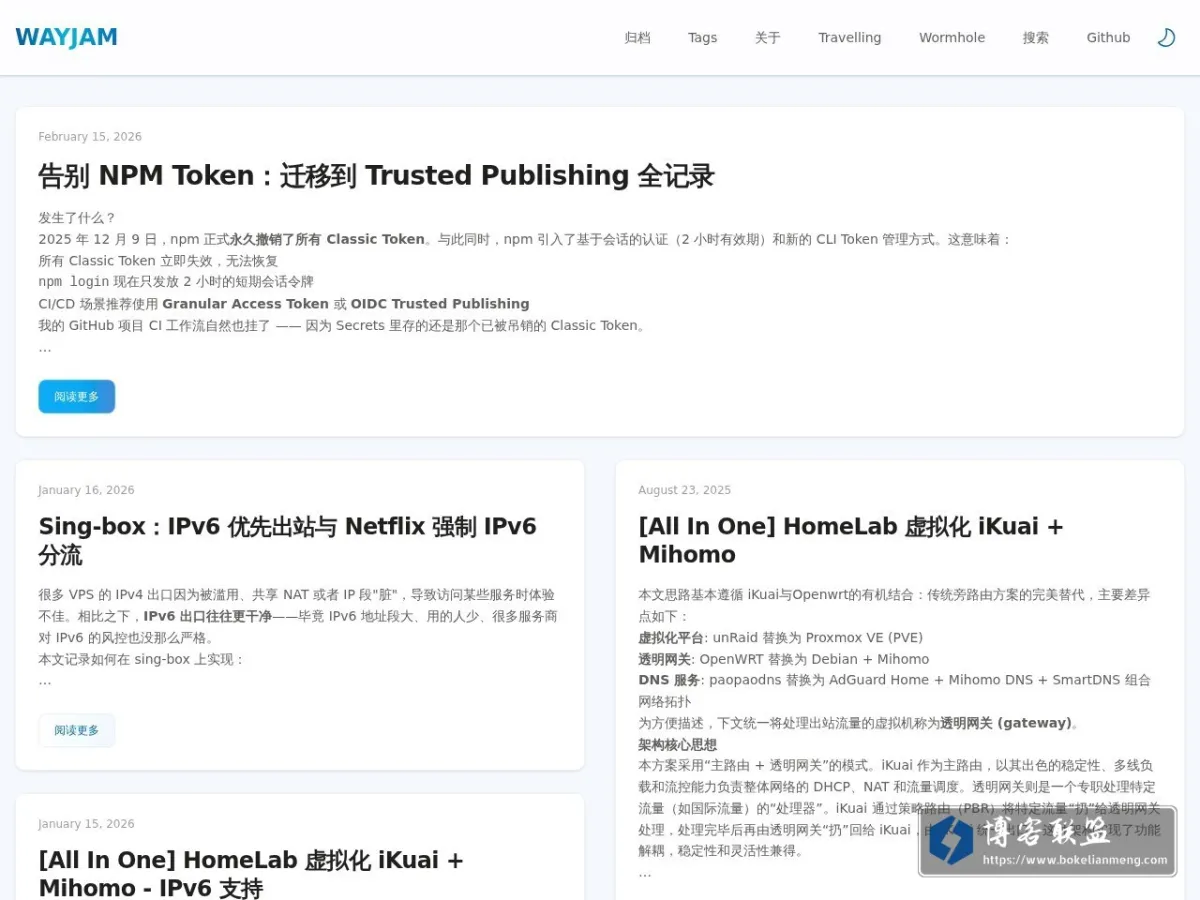Click bold text IPv6 出口往往更干净
Viewport: 1200px width, 900px height.
(x=208, y=617)
